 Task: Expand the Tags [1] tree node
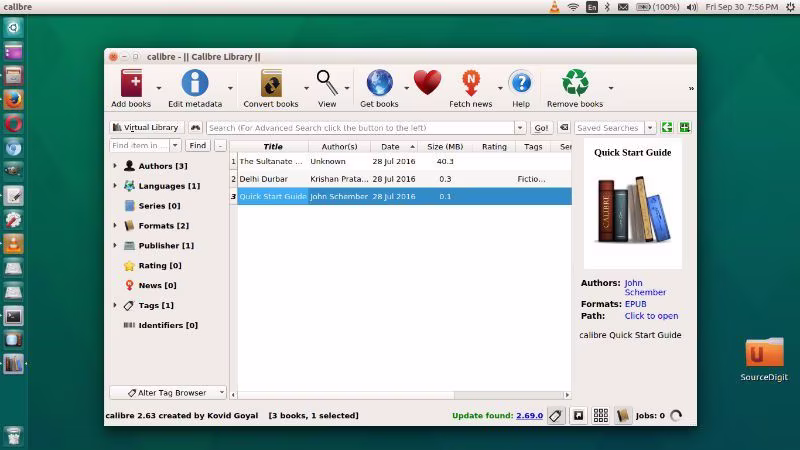pyautogui.click(x=115, y=305)
